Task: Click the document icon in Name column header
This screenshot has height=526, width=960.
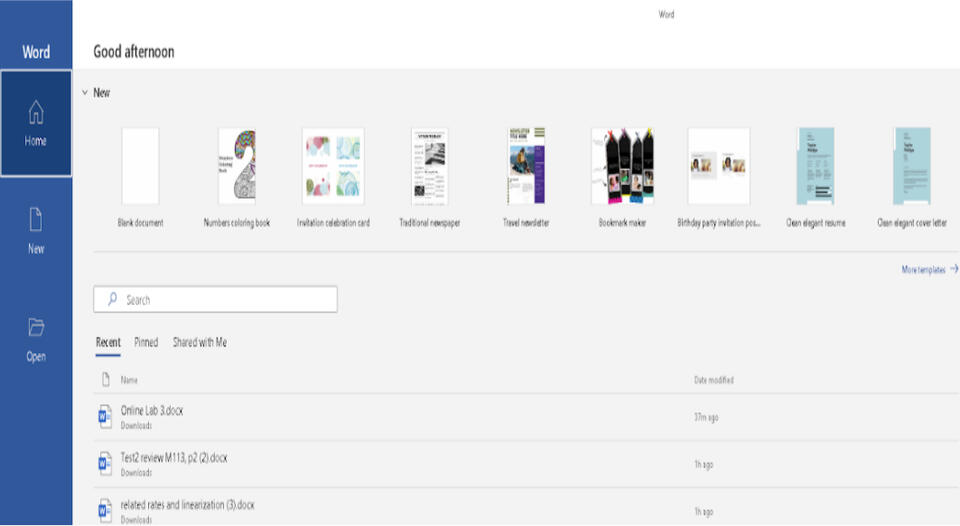Action: tap(106, 380)
